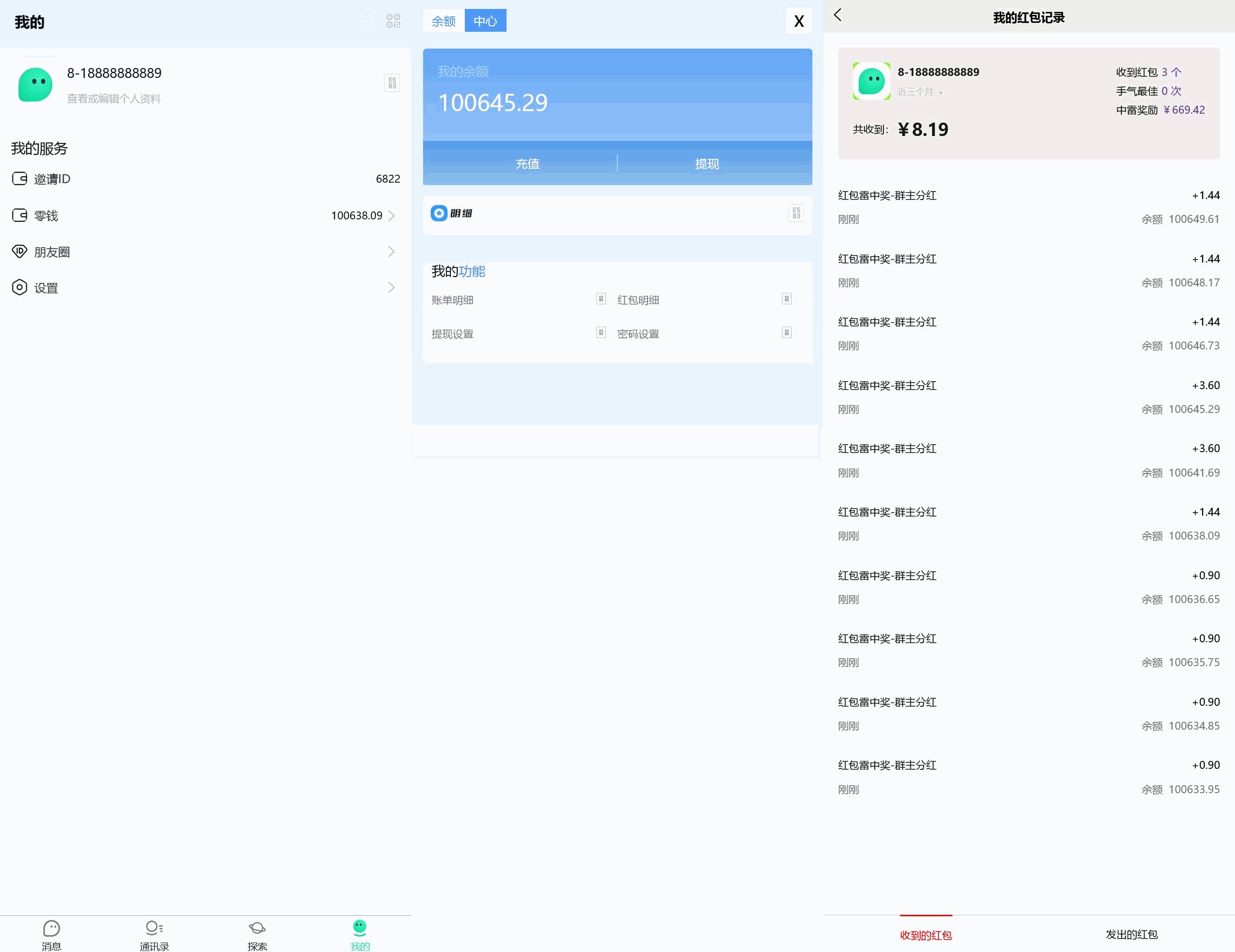Screen dimensions: 1235x952
Task: Click the back arrow on 我的红包记录 page
Action: tap(838, 16)
